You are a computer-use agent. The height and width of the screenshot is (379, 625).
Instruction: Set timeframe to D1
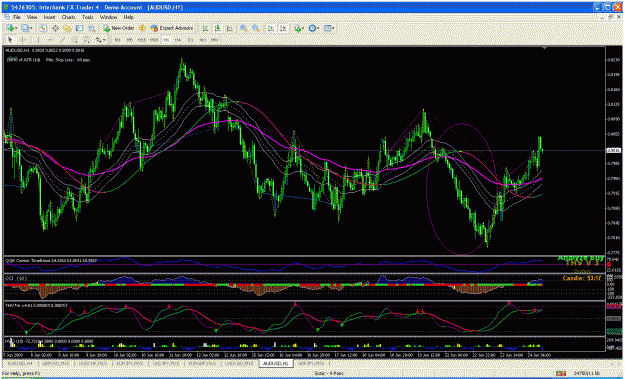(190, 40)
